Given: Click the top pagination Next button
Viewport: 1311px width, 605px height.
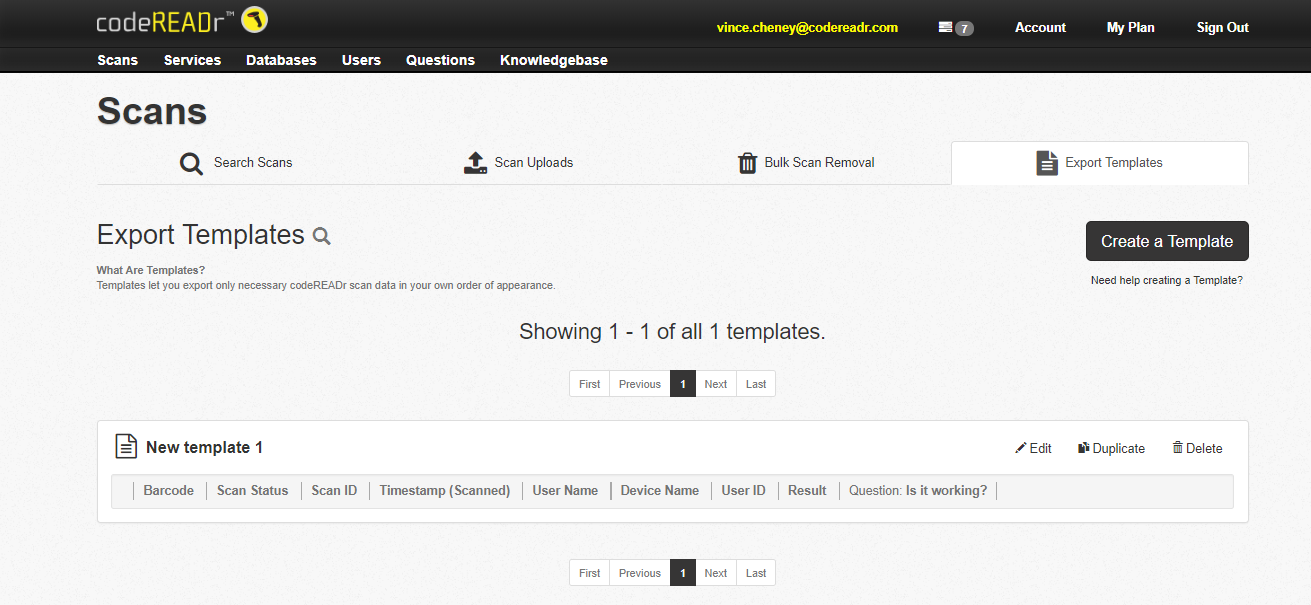Looking at the screenshot, I should (716, 384).
